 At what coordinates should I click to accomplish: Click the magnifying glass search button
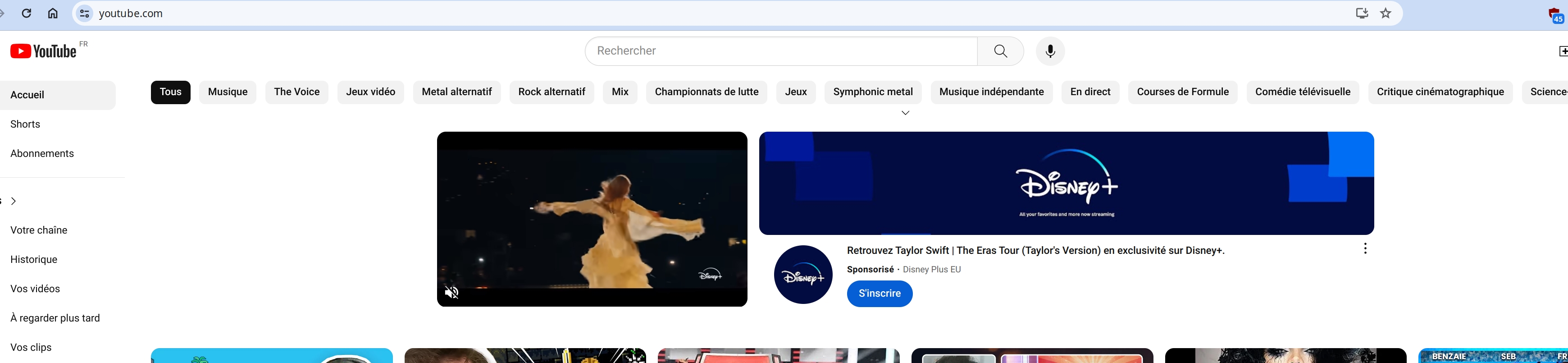click(1000, 51)
